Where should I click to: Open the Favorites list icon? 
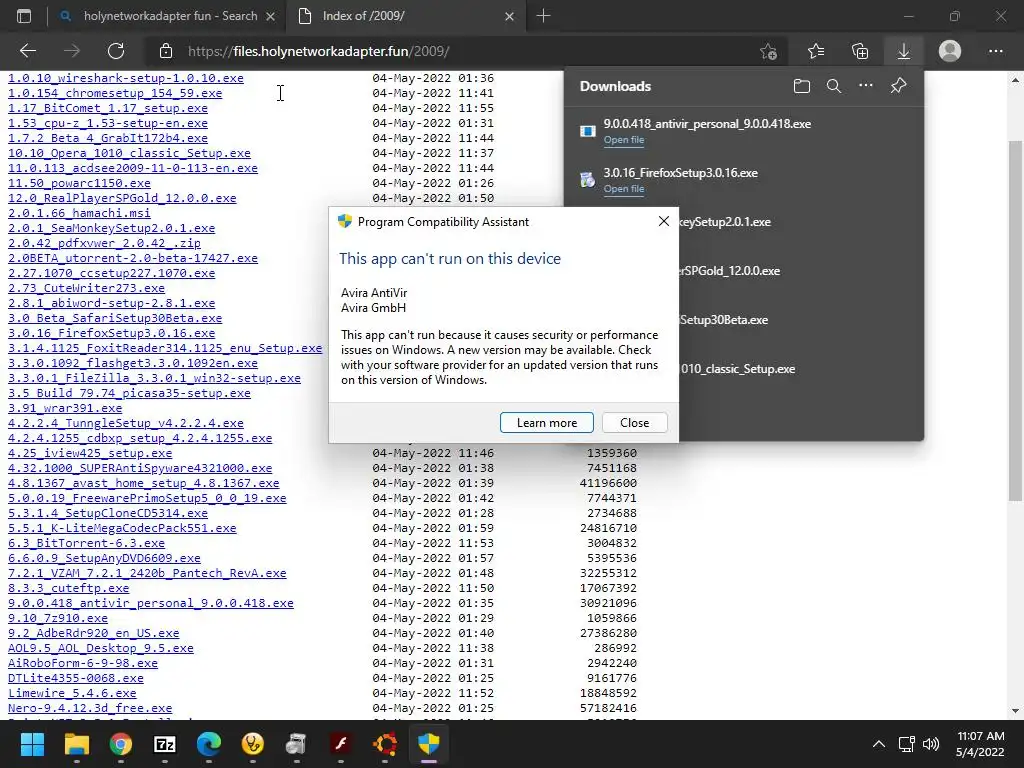pos(816,51)
